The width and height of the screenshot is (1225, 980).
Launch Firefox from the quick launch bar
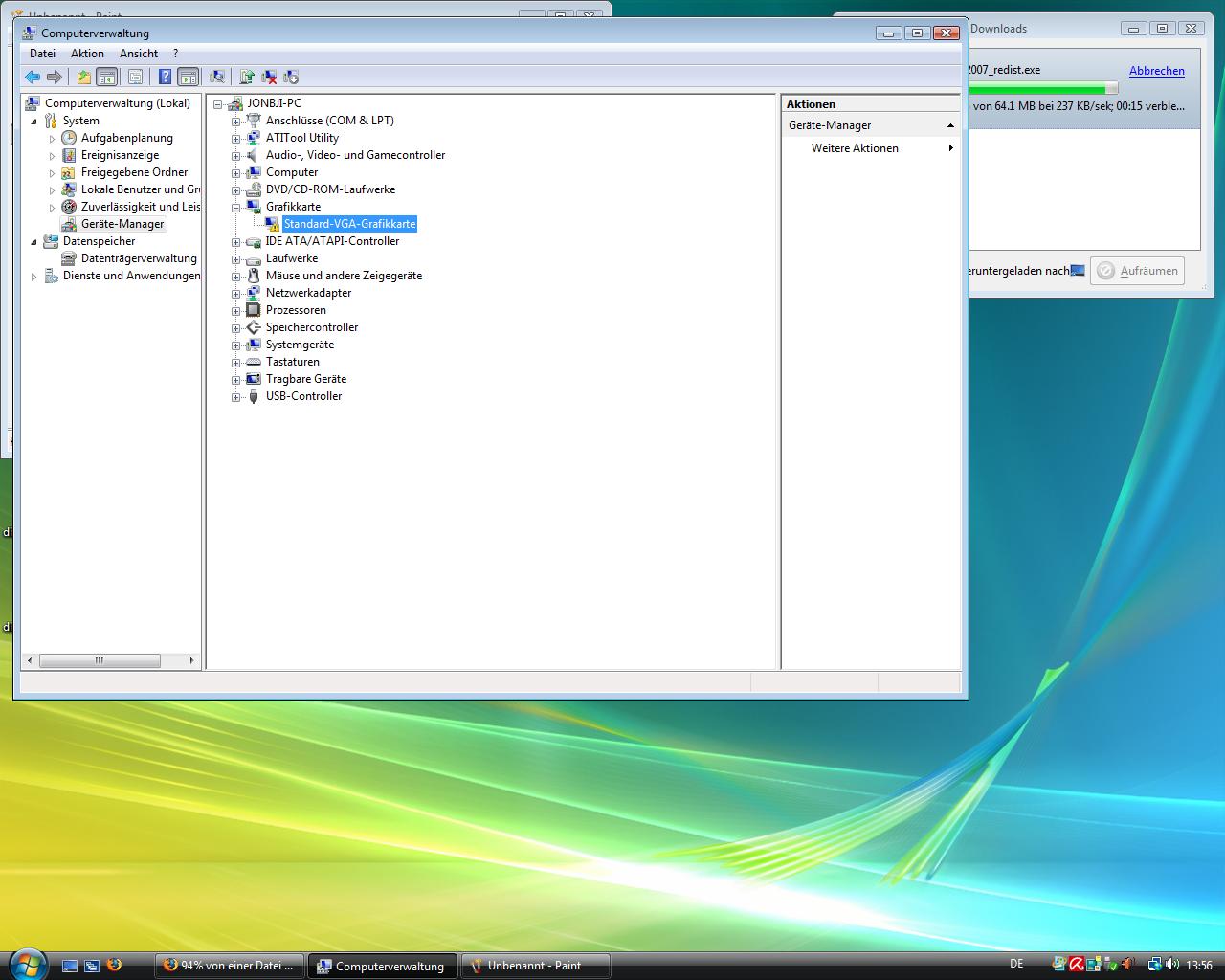click(x=114, y=966)
